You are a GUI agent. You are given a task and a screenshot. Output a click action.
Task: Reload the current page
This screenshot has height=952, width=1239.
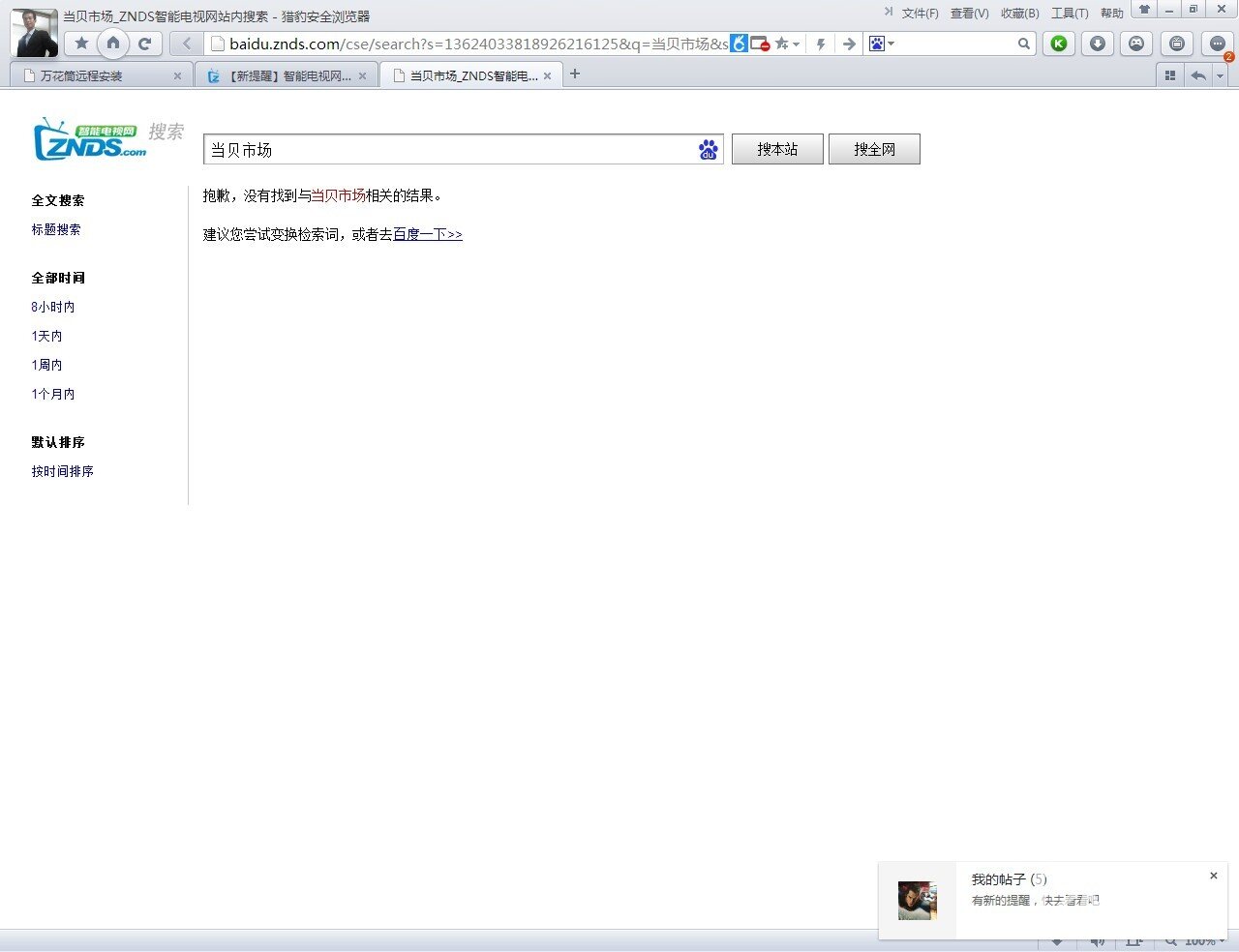[x=145, y=44]
